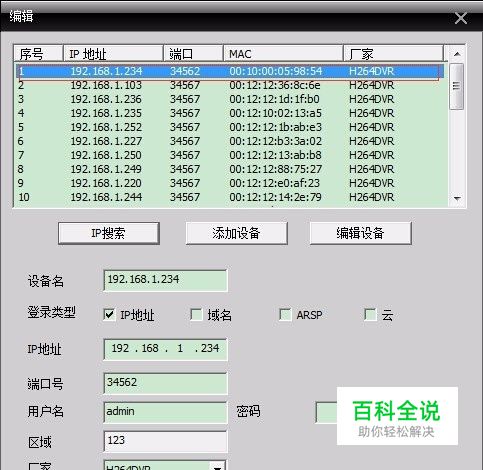Click MAC address 00:12:12:e0:af:23
483x470 pixels.
click(x=274, y=183)
